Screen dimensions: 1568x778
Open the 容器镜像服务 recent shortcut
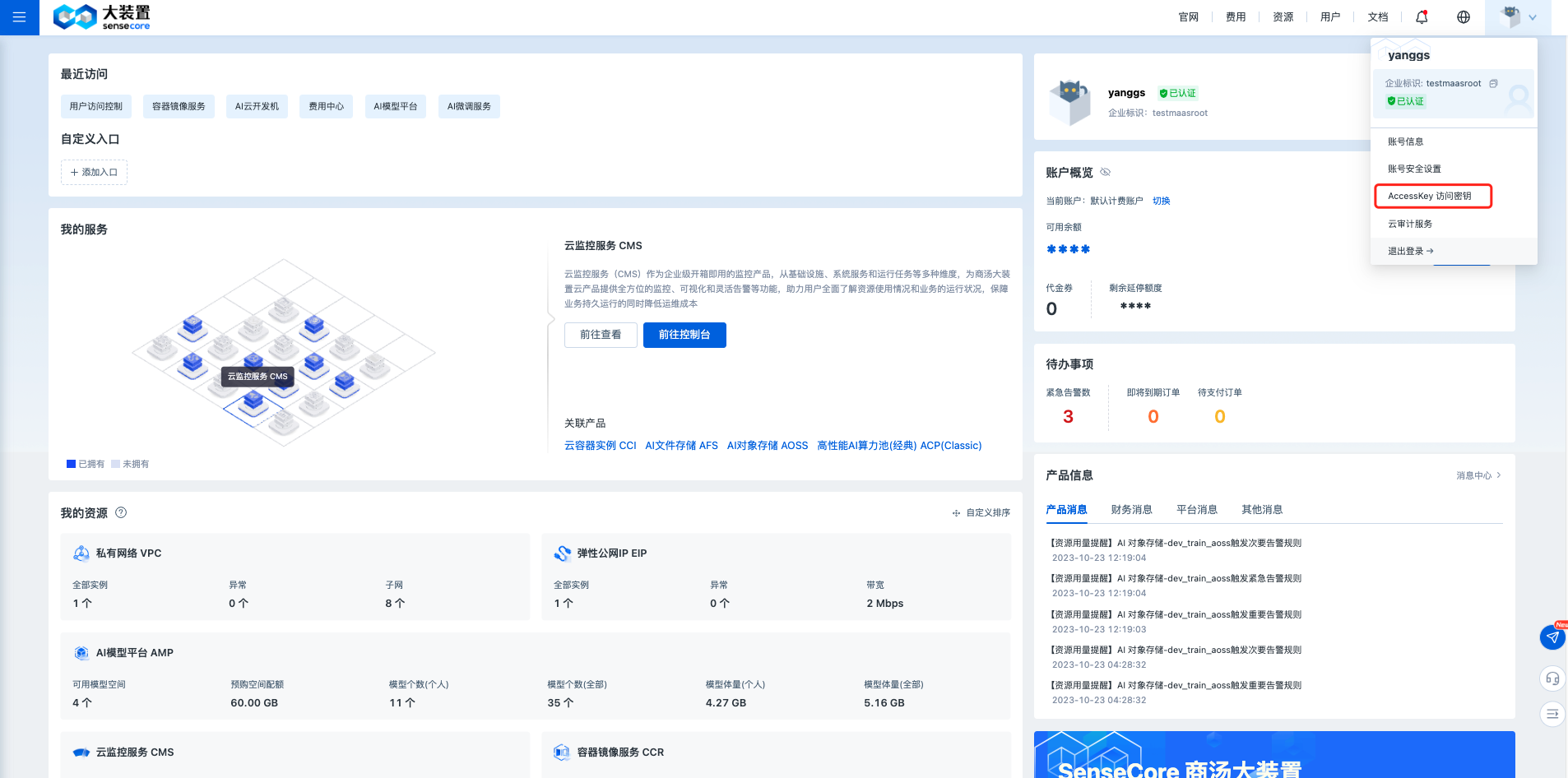coord(179,106)
